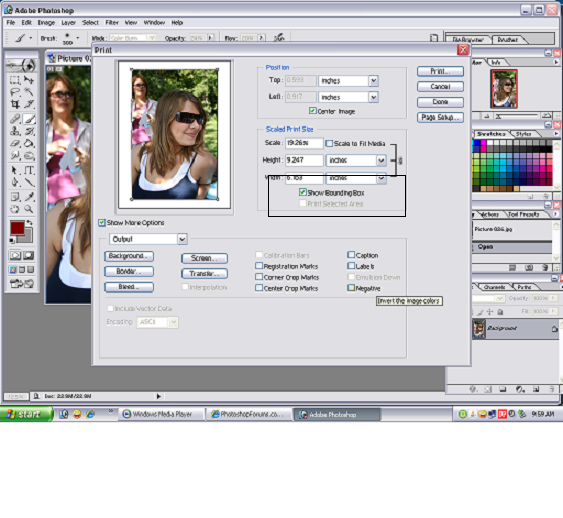Select the Brush tool in toolbox
Image resolution: width=563 pixels, height=518 pixels.
[x=29, y=118]
